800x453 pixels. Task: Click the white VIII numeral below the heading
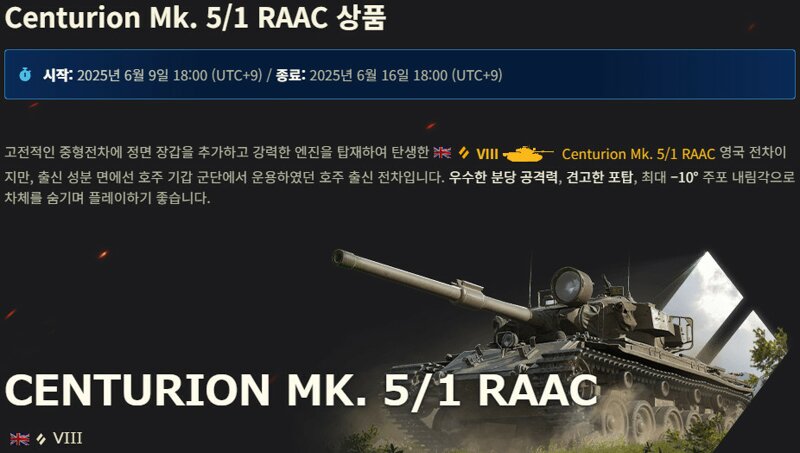[x=67, y=439]
